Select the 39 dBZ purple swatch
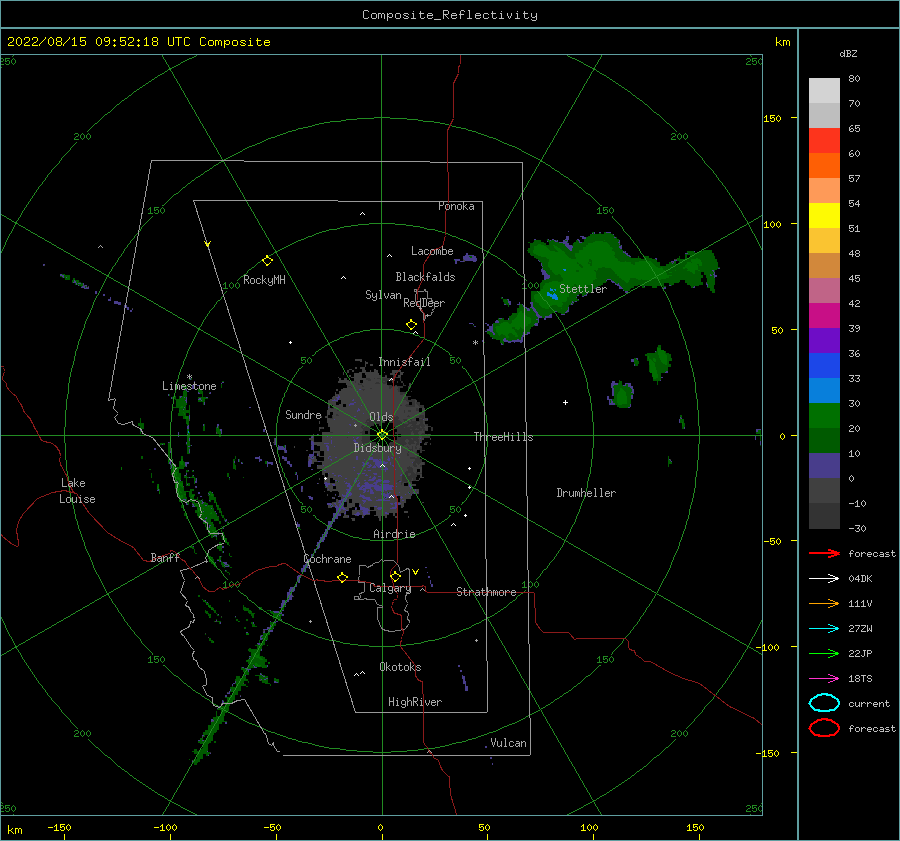 click(824, 340)
